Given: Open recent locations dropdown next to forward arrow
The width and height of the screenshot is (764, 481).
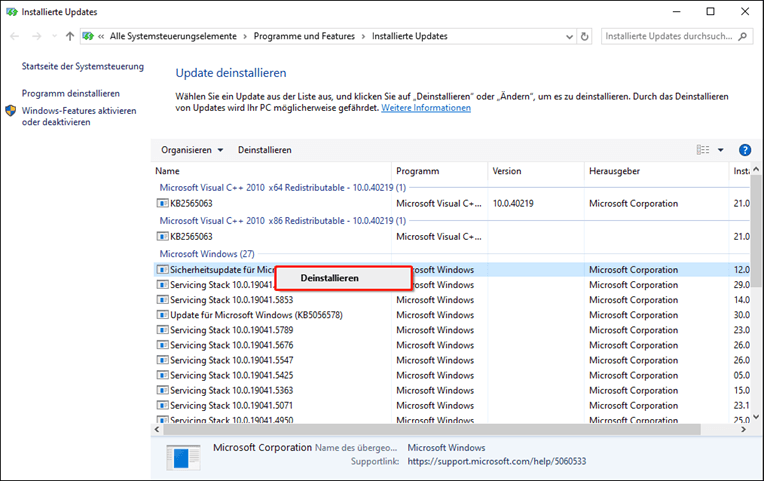Looking at the screenshot, I should point(54,36).
